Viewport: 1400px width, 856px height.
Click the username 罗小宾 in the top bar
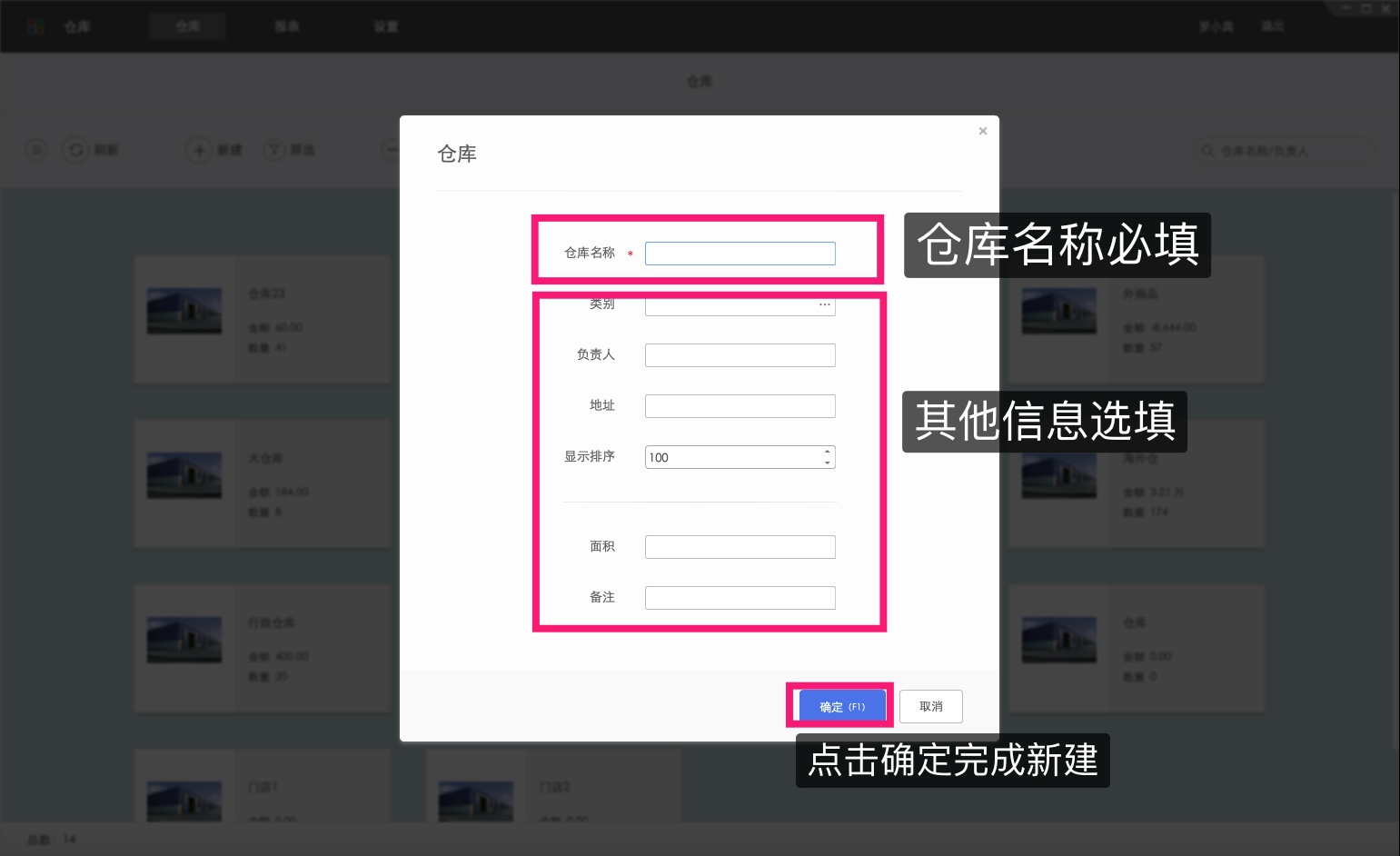pyautogui.click(x=1216, y=25)
